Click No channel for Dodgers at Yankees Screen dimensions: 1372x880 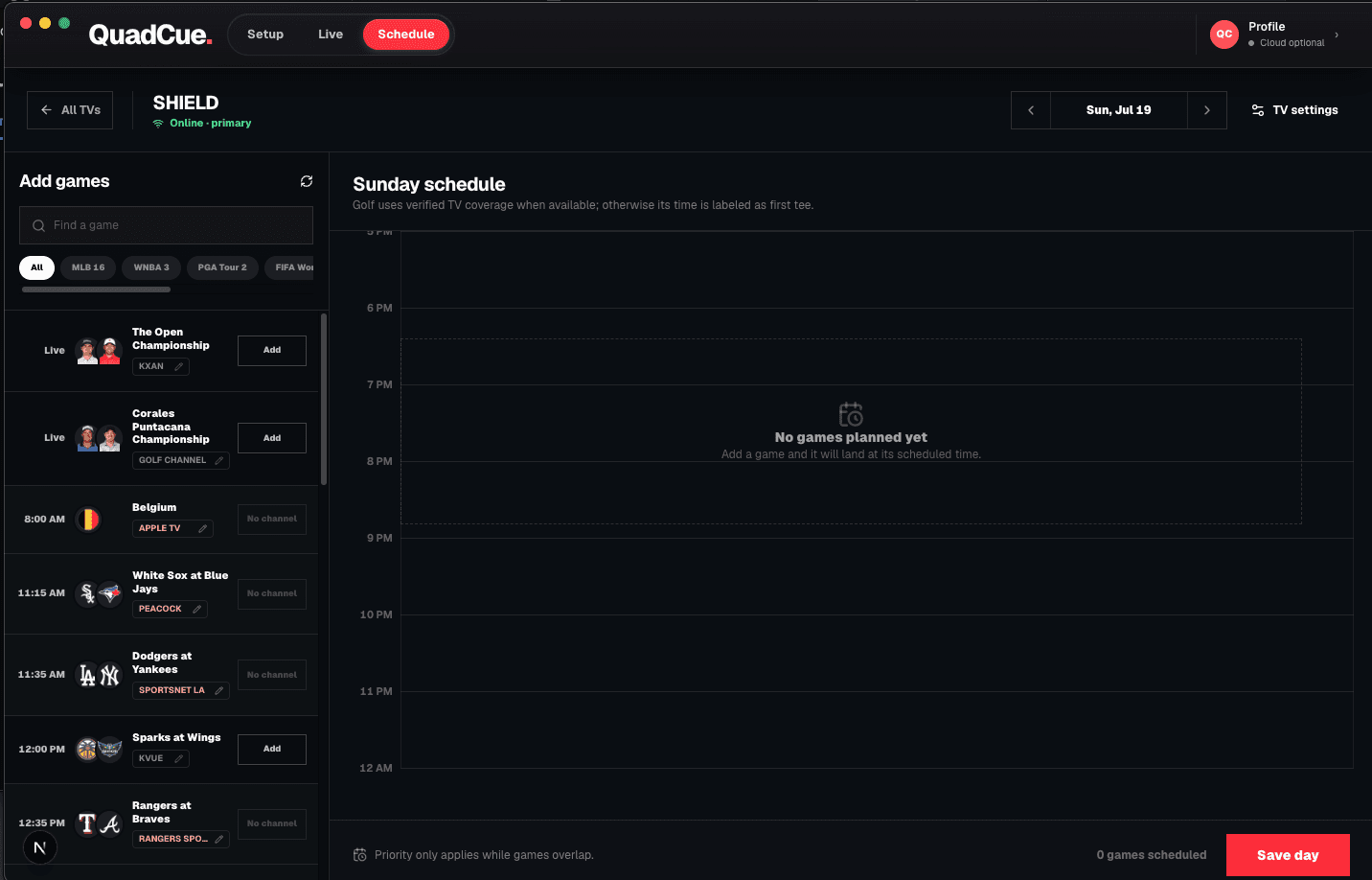[x=272, y=675]
